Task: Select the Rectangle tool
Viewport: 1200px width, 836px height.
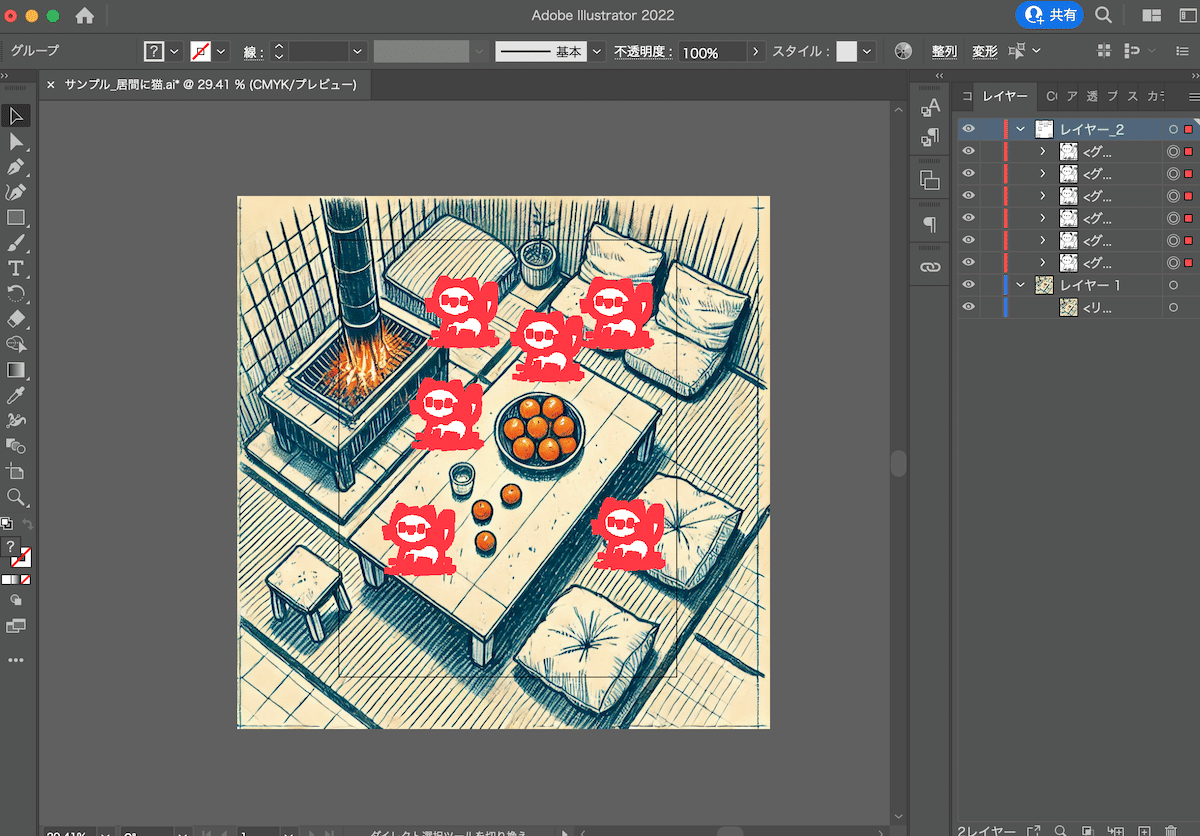Action: click(x=16, y=217)
